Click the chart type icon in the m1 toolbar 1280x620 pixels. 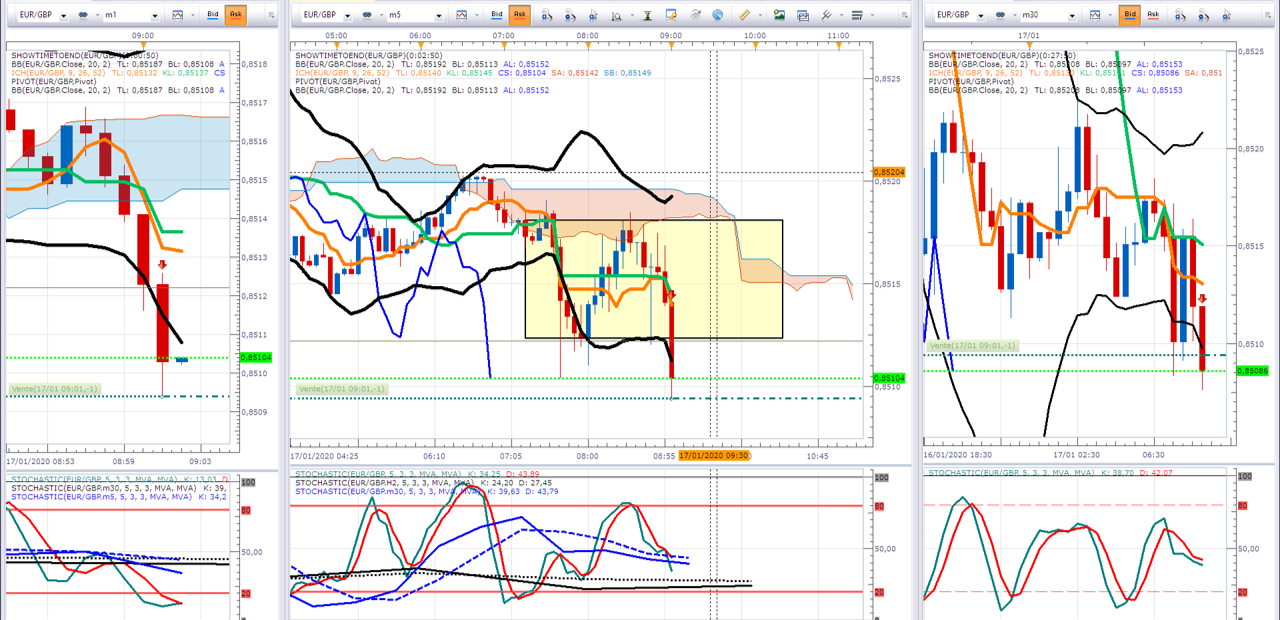pyautogui.click(x=177, y=16)
